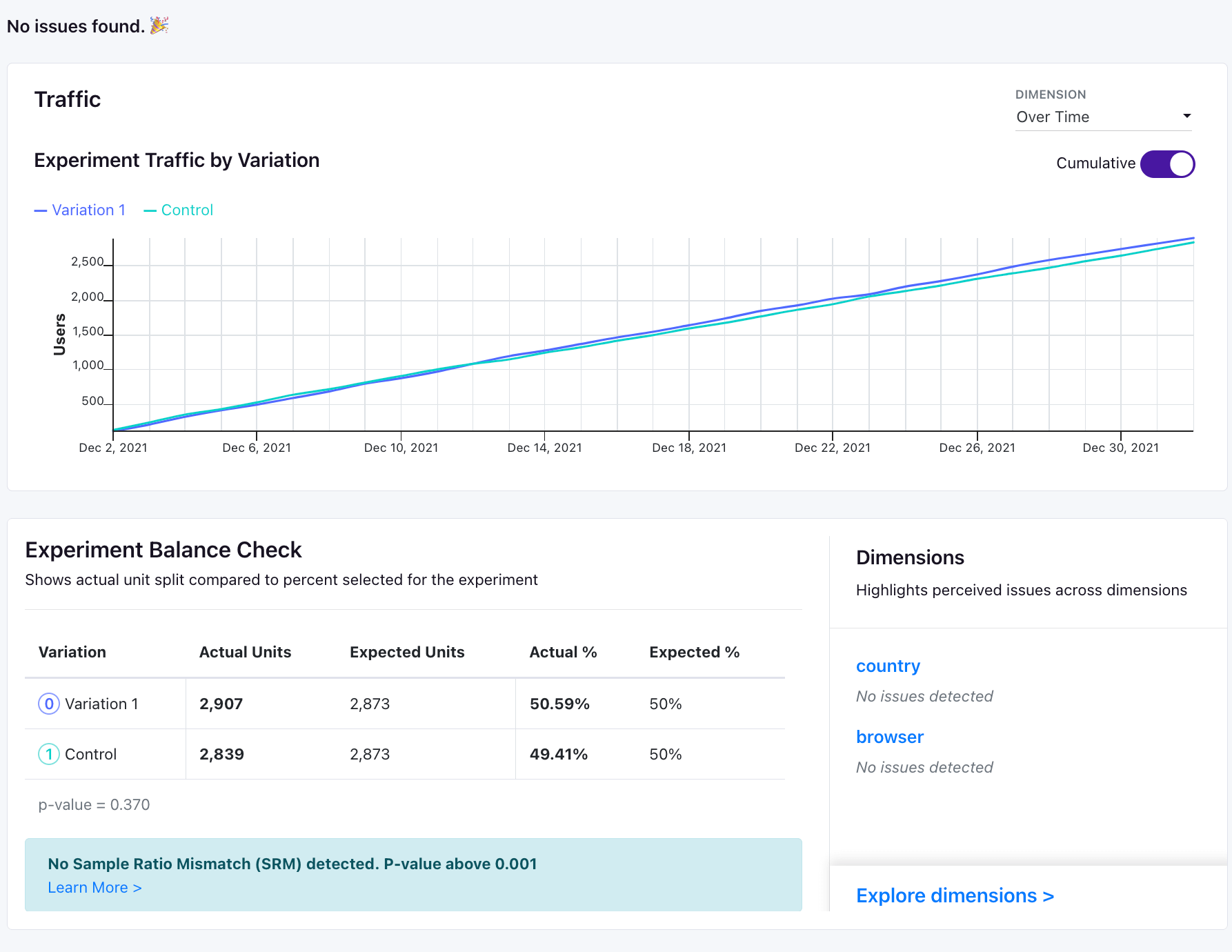
Task: Click the Explore dimensions link
Action: (955, 895)
